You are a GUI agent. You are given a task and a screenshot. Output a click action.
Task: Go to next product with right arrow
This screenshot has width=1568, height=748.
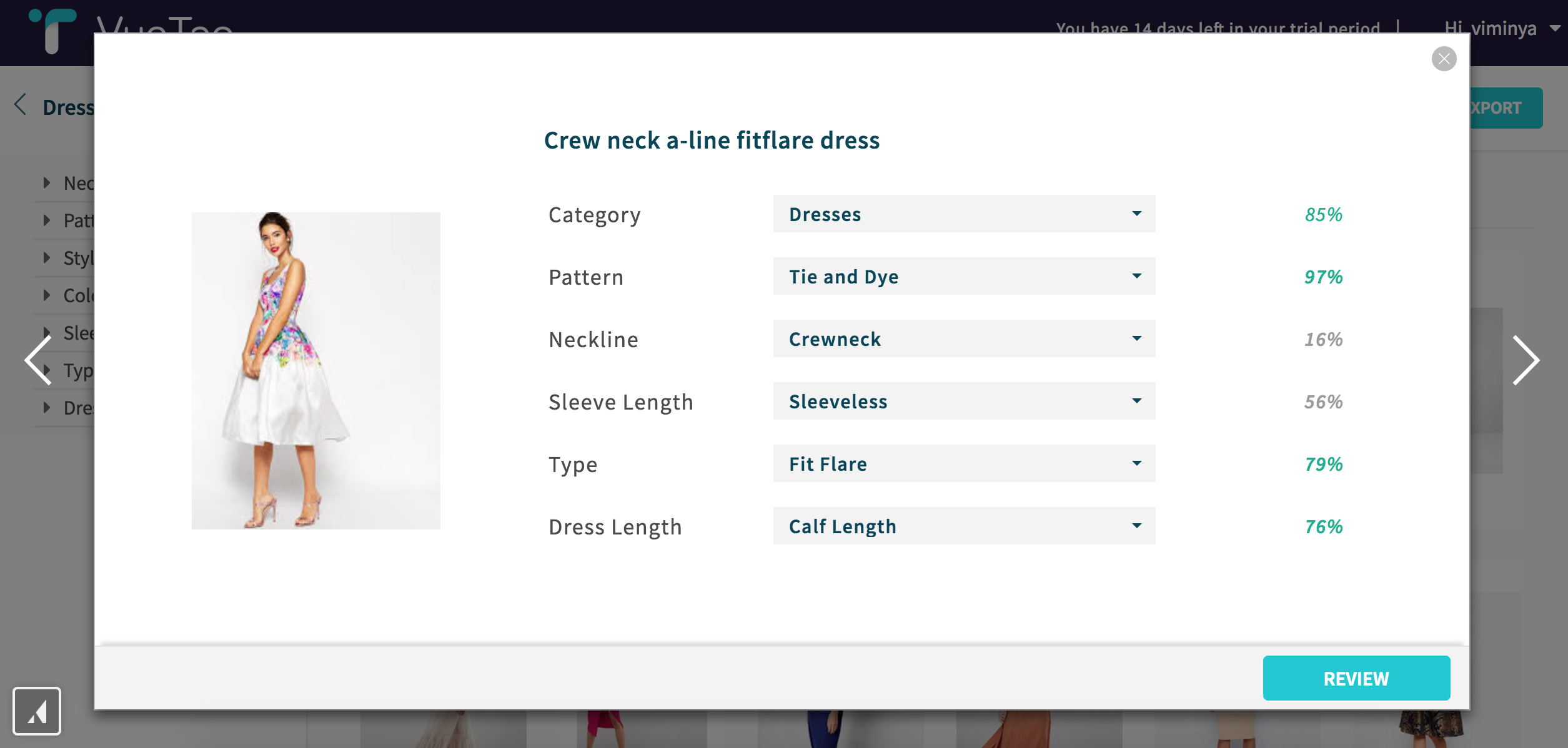1525,360
